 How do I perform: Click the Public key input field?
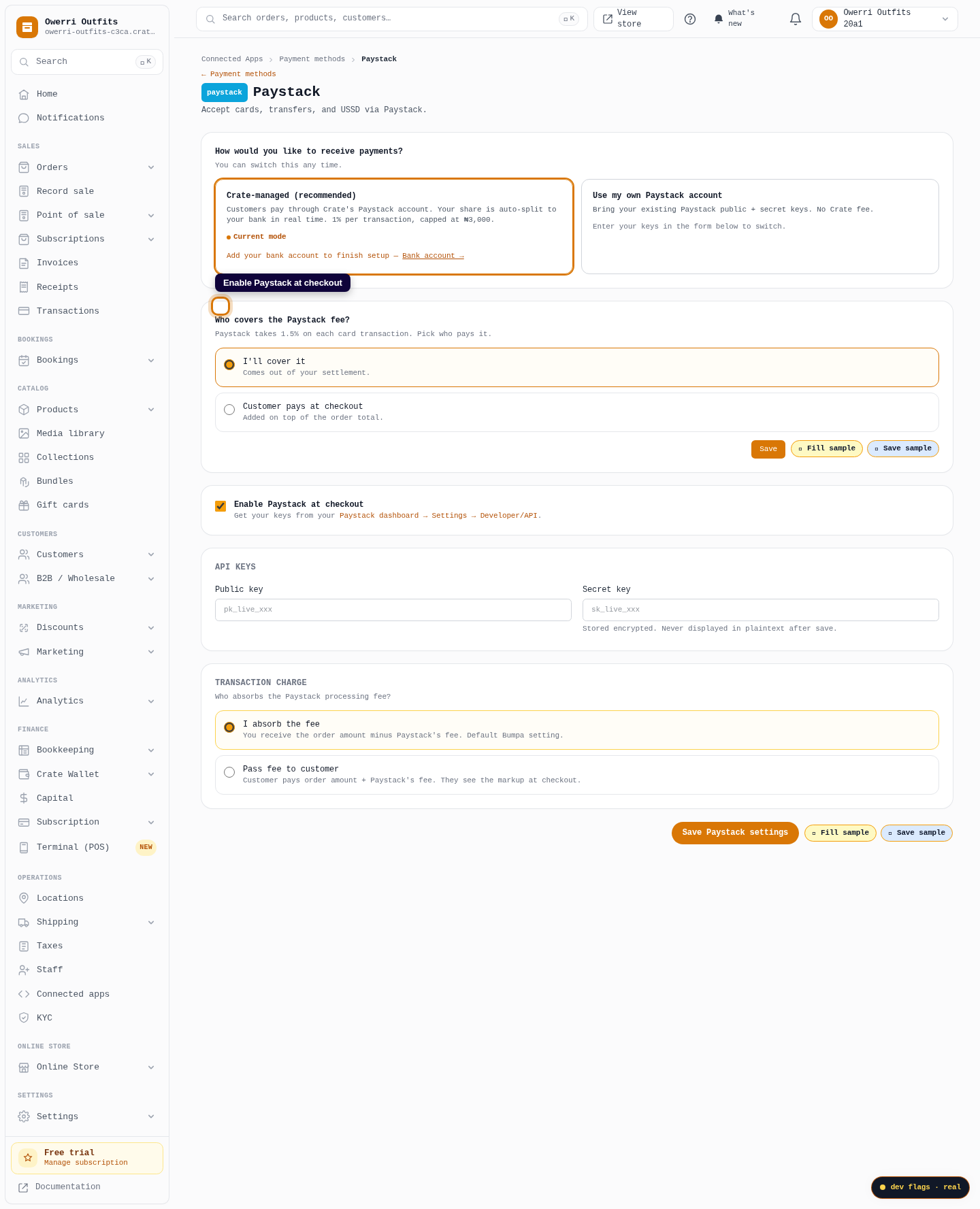point(393,610)
